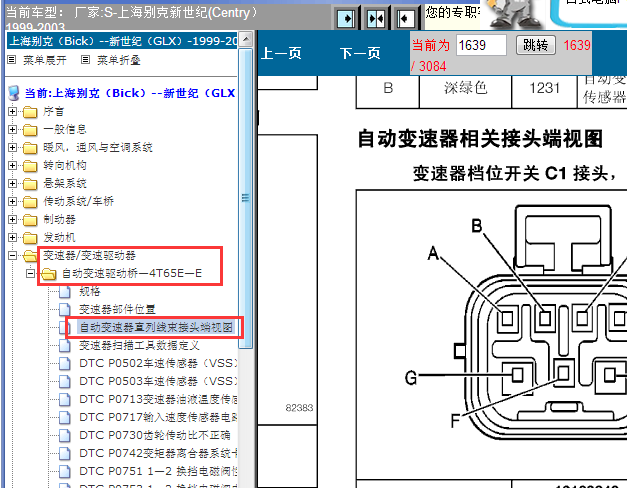Click the document icon beside DTC P0502
Viewport: 627px width, 488px height.
click(65, 363)
